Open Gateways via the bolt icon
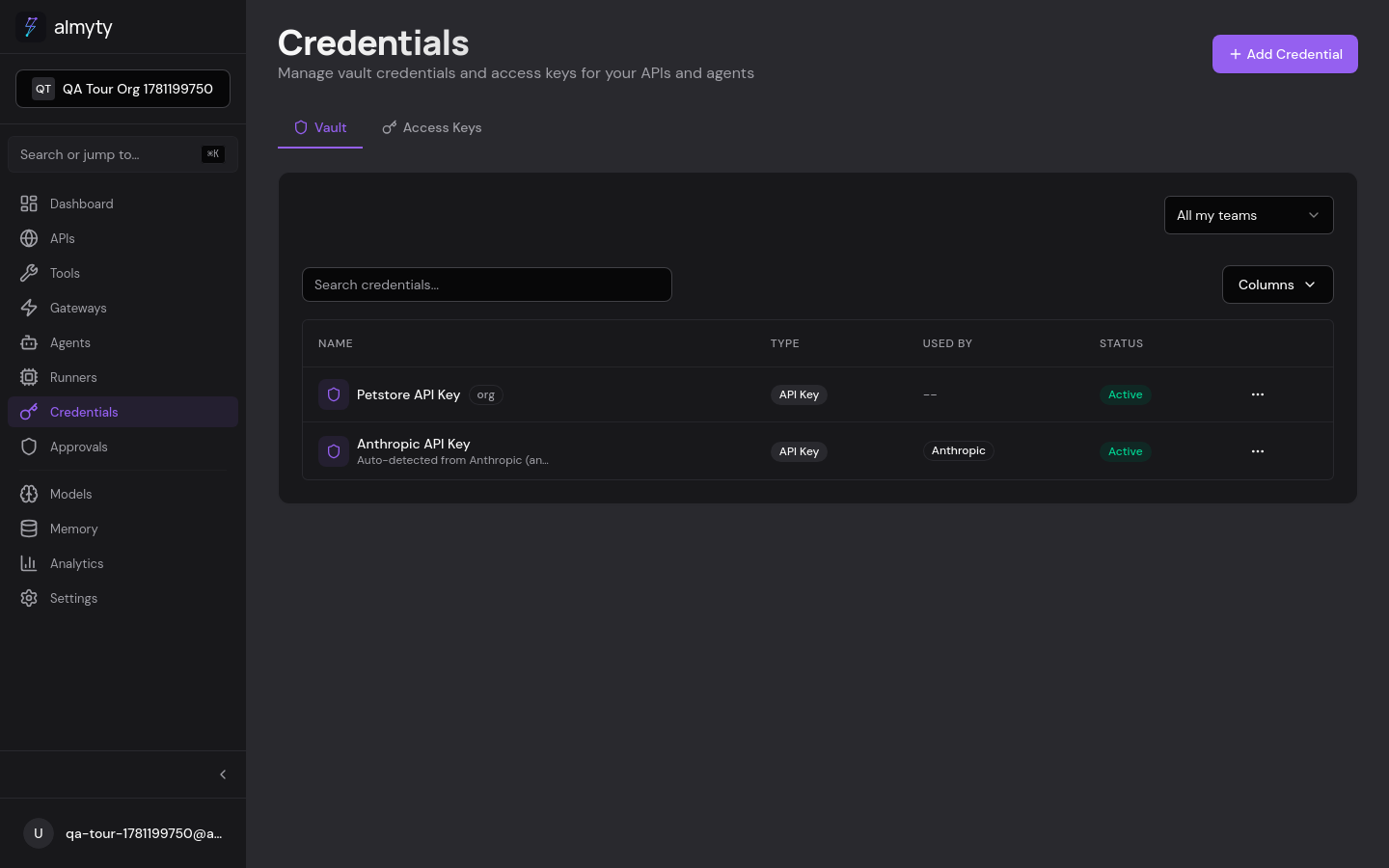 coord(29,308)
